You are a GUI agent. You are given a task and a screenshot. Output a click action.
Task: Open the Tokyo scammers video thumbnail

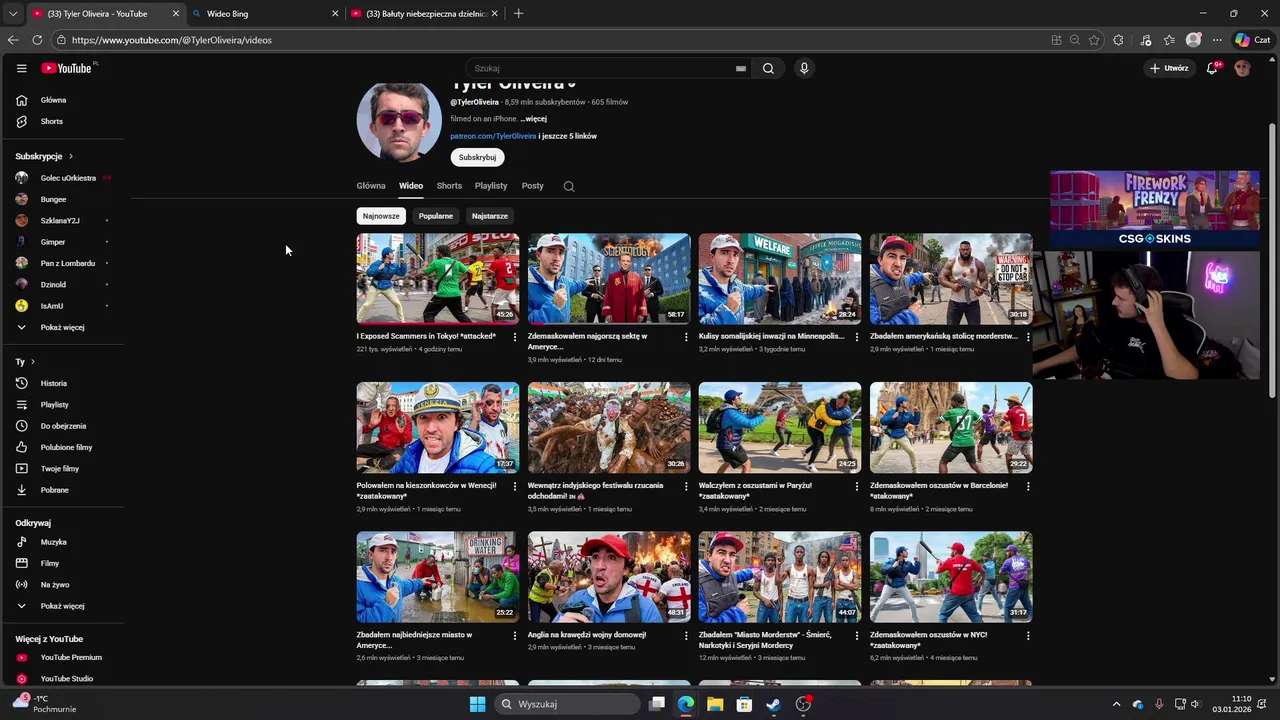438,279
